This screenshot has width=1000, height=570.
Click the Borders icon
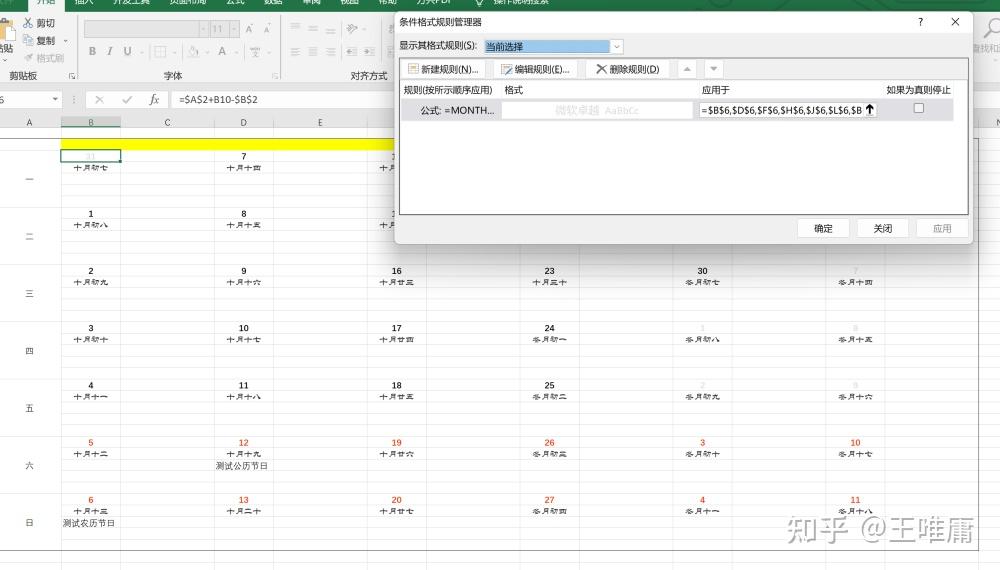click(160, 51)
